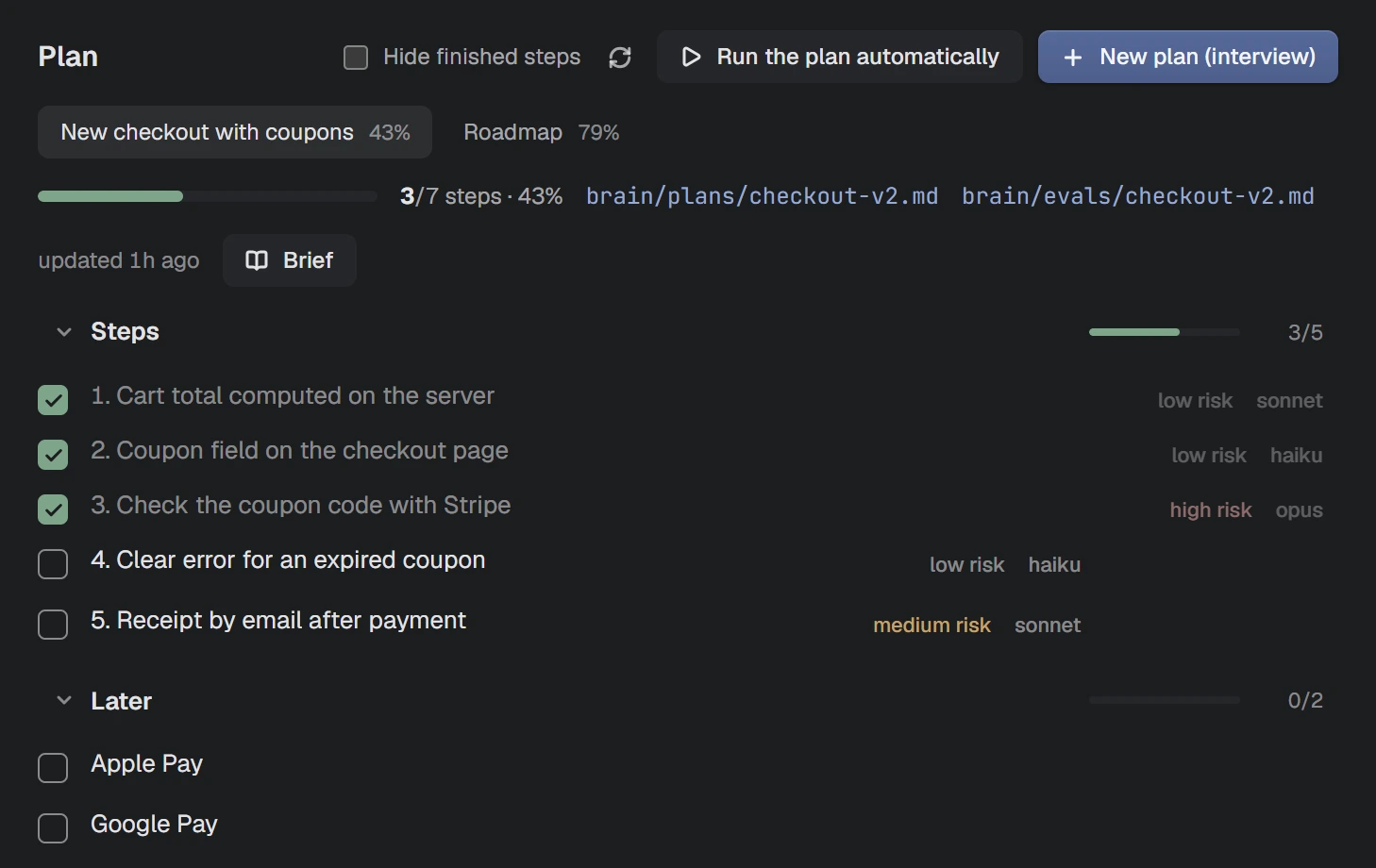Screen dimensions: 1376x868
Task: Collapse the Later section chevron
Action: pyautogui.click(x=64, y=700)
